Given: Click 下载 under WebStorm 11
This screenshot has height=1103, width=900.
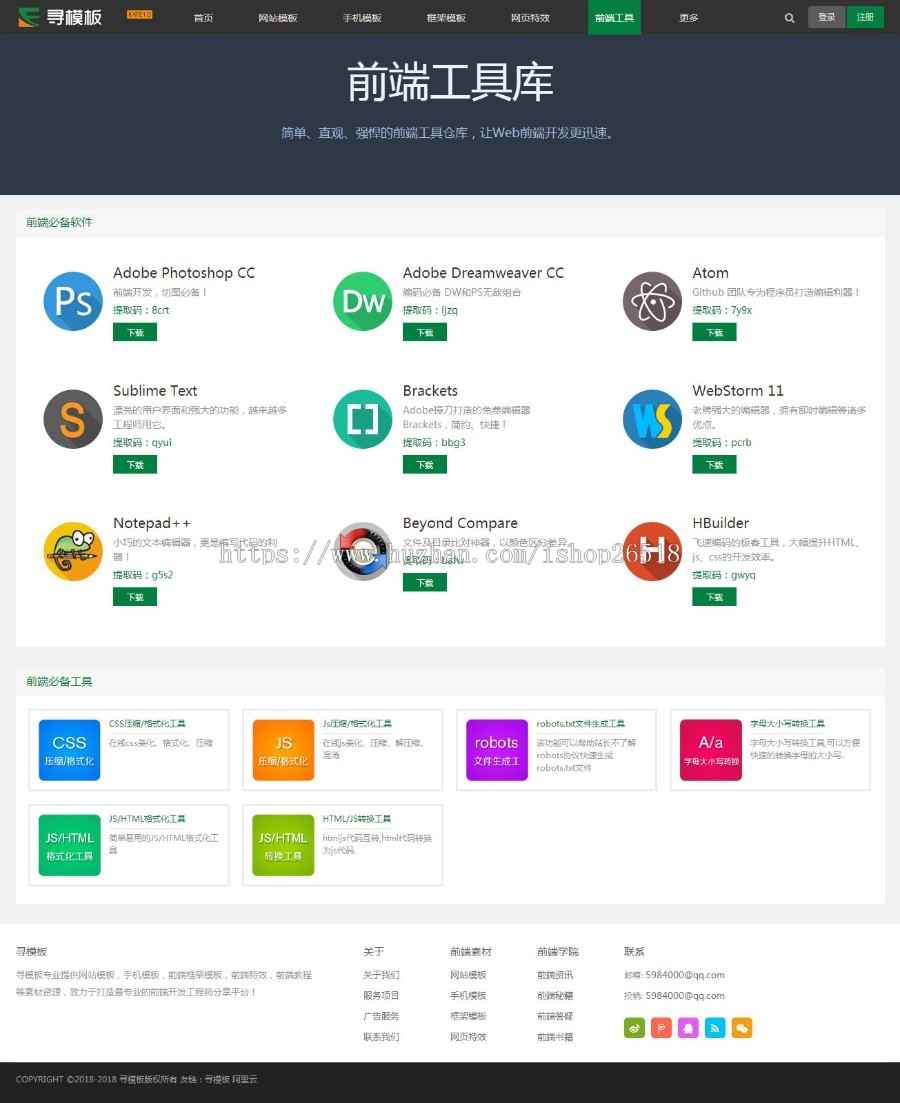Looking at the screenshot, I should (714, 464).
